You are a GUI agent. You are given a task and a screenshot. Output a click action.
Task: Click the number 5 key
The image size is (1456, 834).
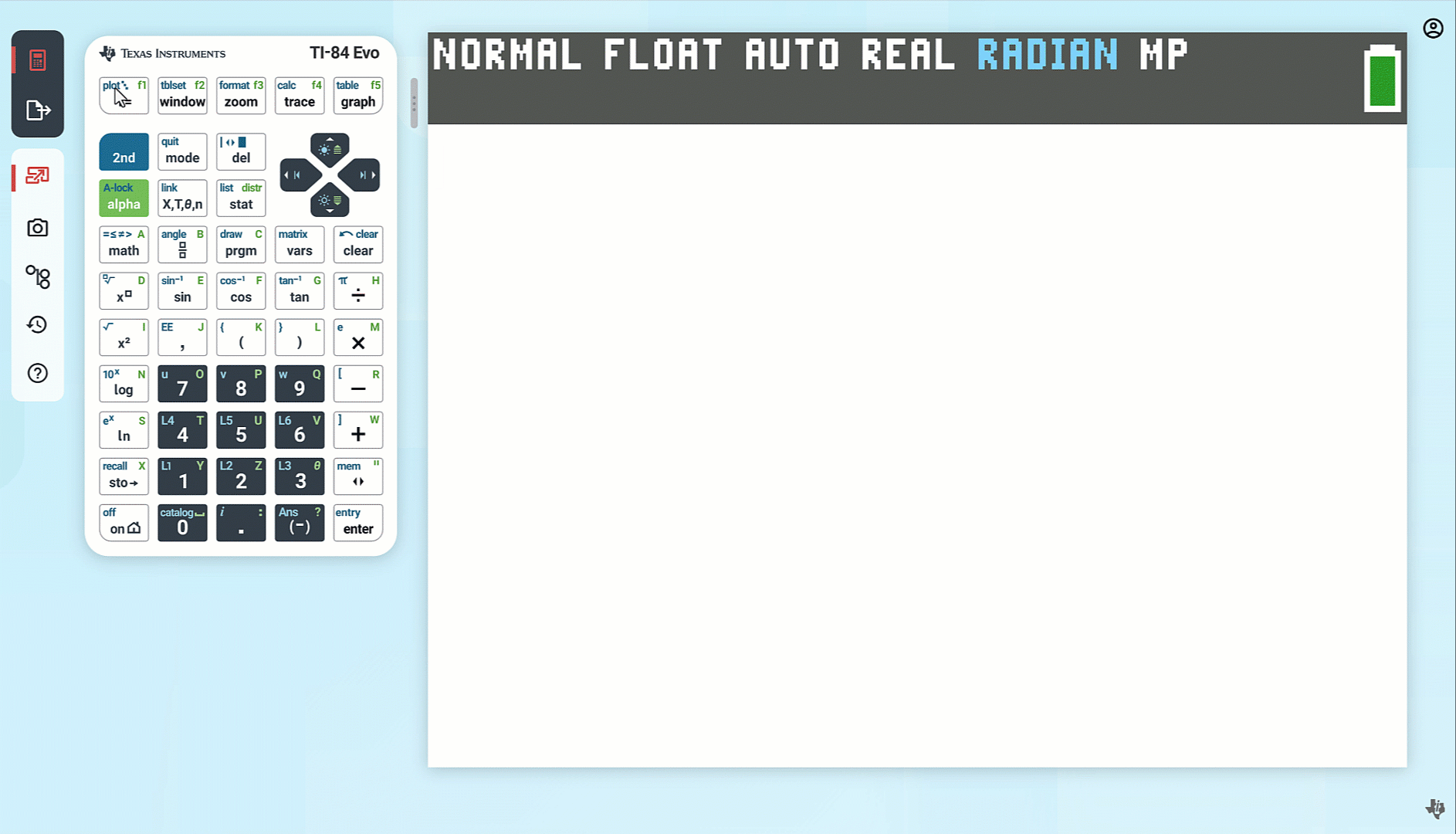[241, 430]
